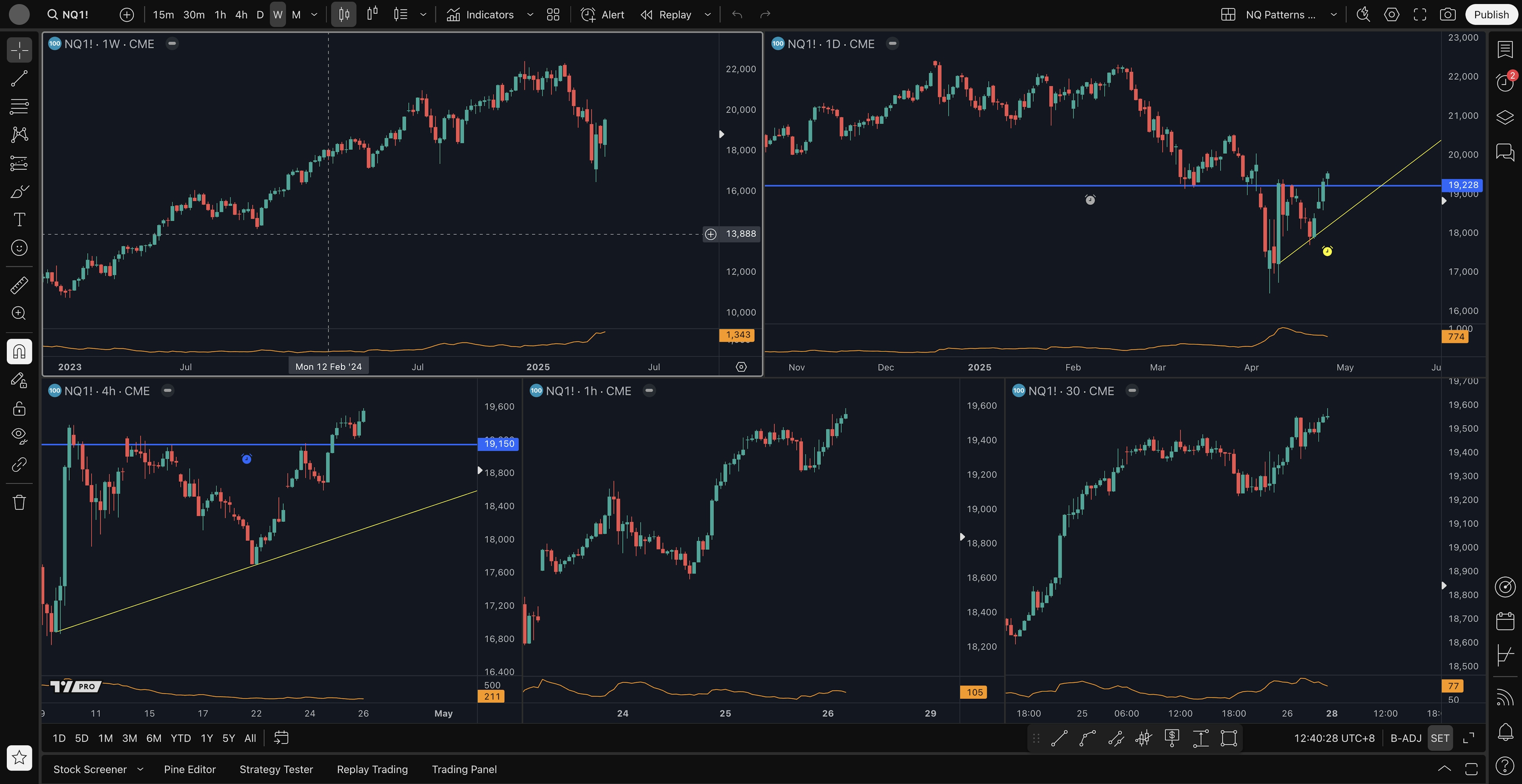1522x784 pixels.
Task: Take a chart snapshot with the camera icon
Action: [1447, 15]
